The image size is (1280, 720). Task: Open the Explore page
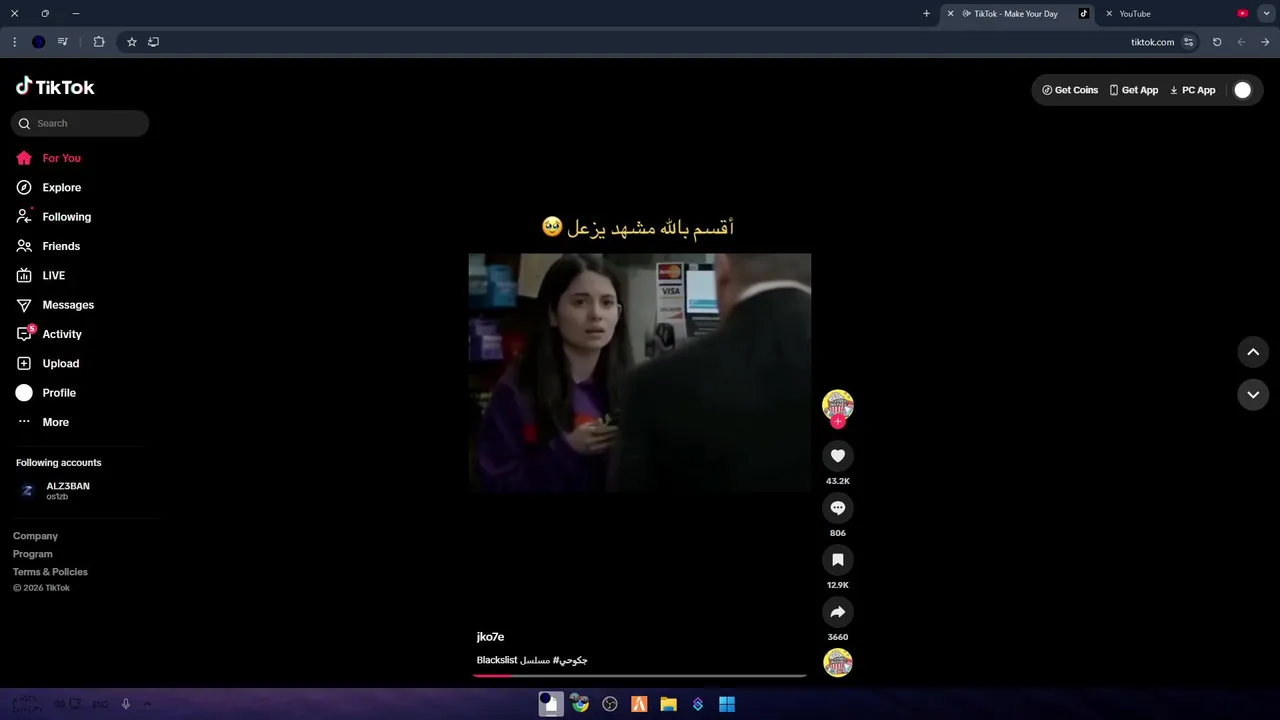[x=48, y=187]
